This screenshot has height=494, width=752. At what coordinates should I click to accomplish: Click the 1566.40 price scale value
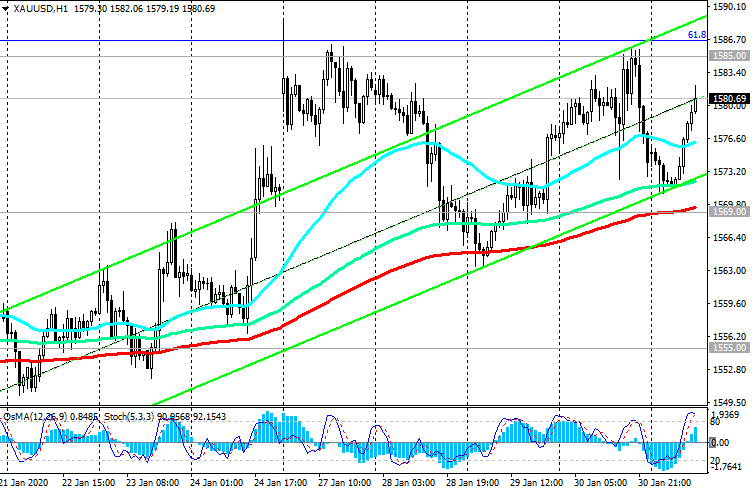coord(729,237)
